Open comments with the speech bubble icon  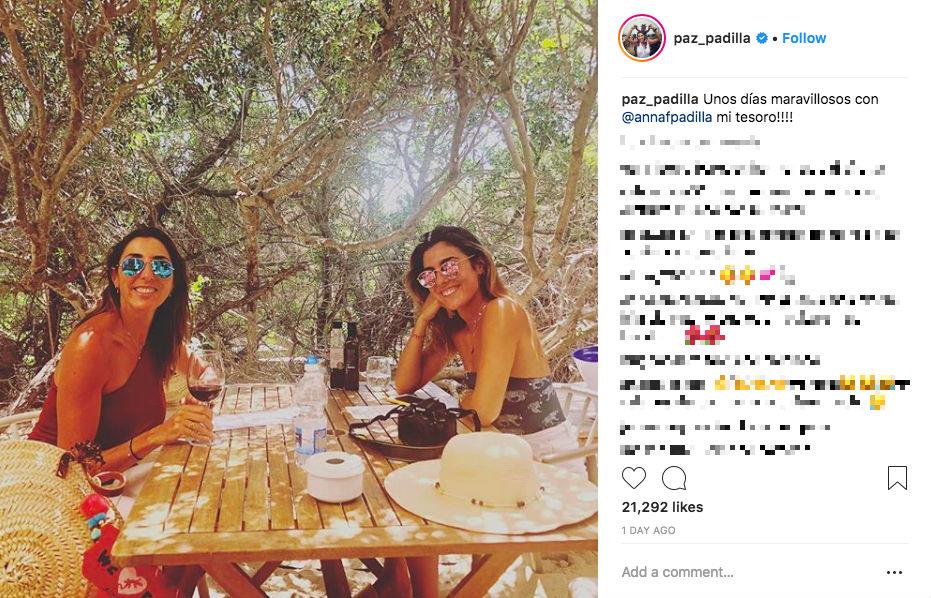coord(674,477)
